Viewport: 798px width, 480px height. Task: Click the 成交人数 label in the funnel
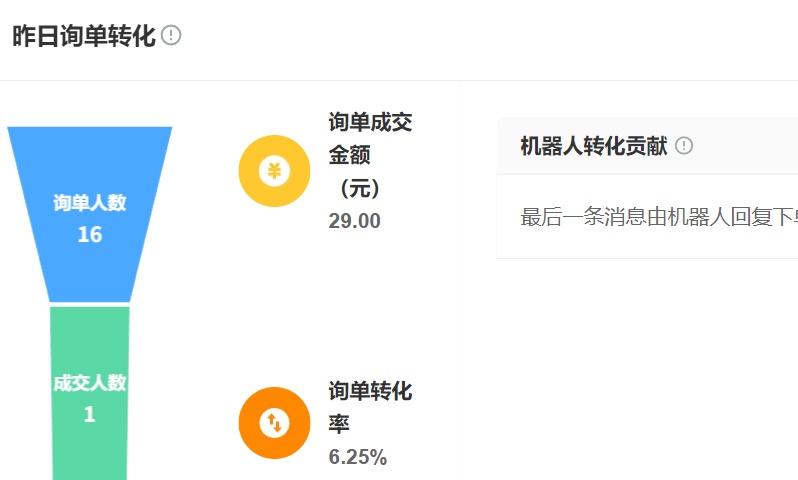[90, 383]
